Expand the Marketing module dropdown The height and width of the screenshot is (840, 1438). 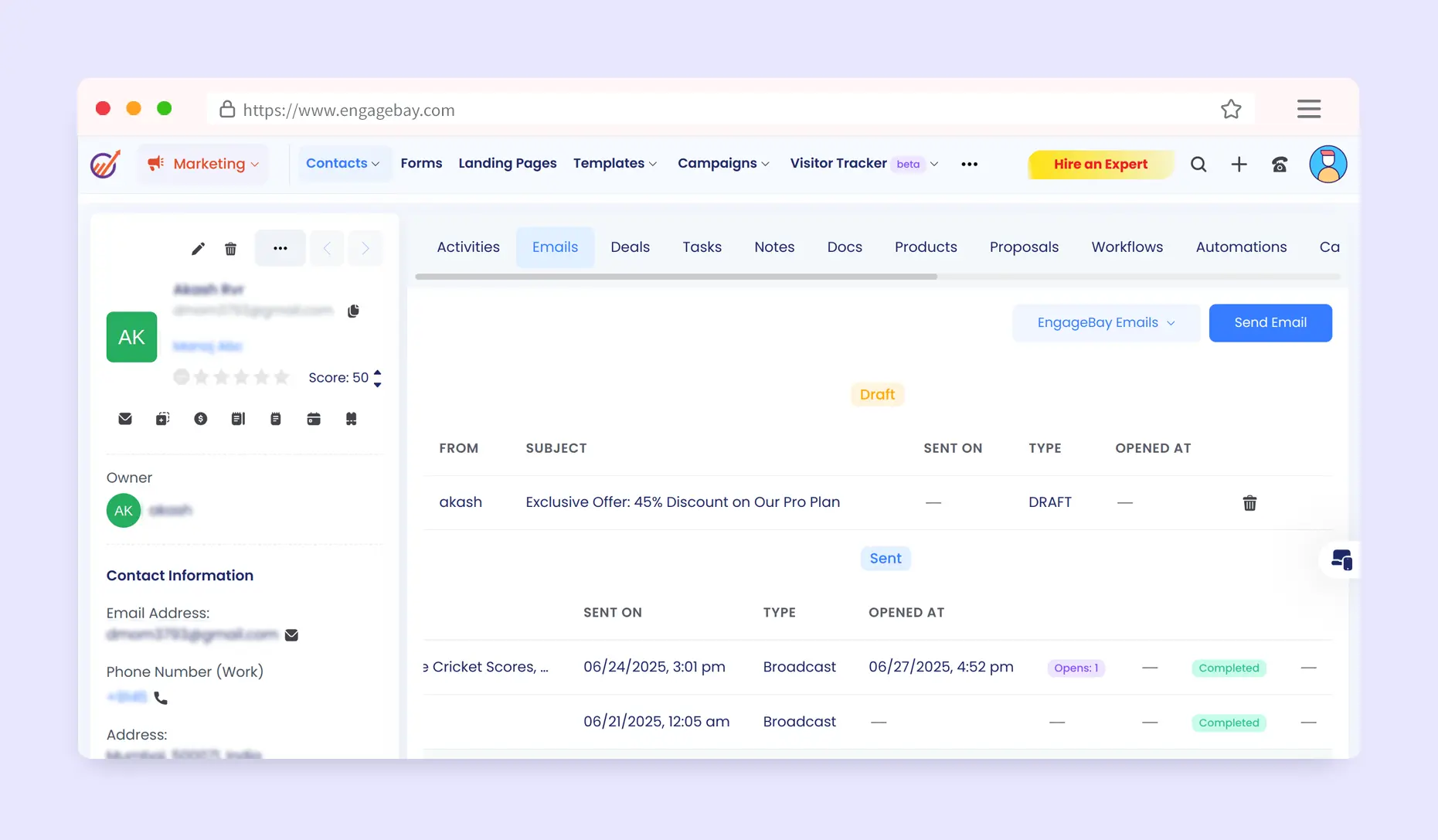tap(204, 164)
